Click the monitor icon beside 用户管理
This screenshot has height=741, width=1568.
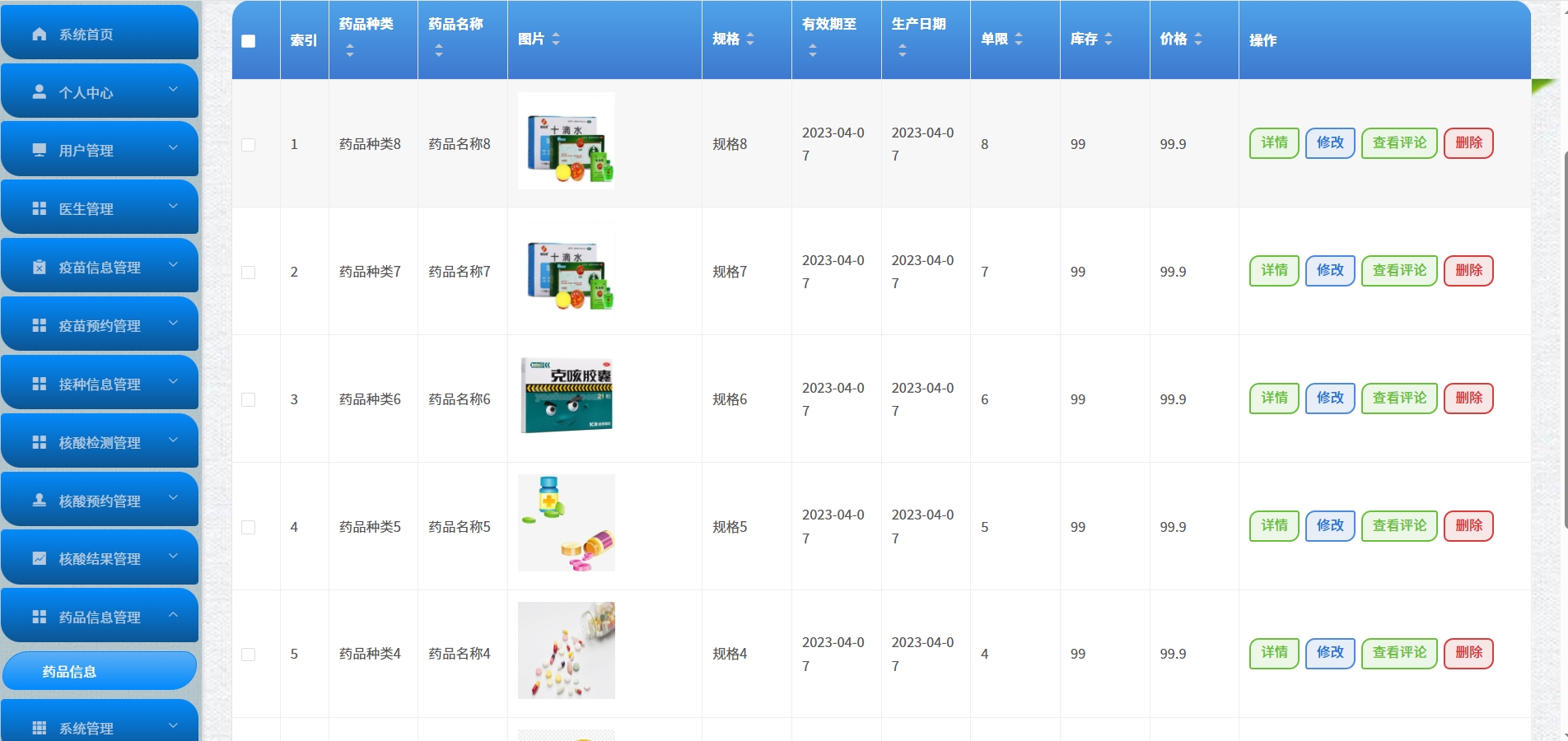pyautogui.click(x=40, y=150)
